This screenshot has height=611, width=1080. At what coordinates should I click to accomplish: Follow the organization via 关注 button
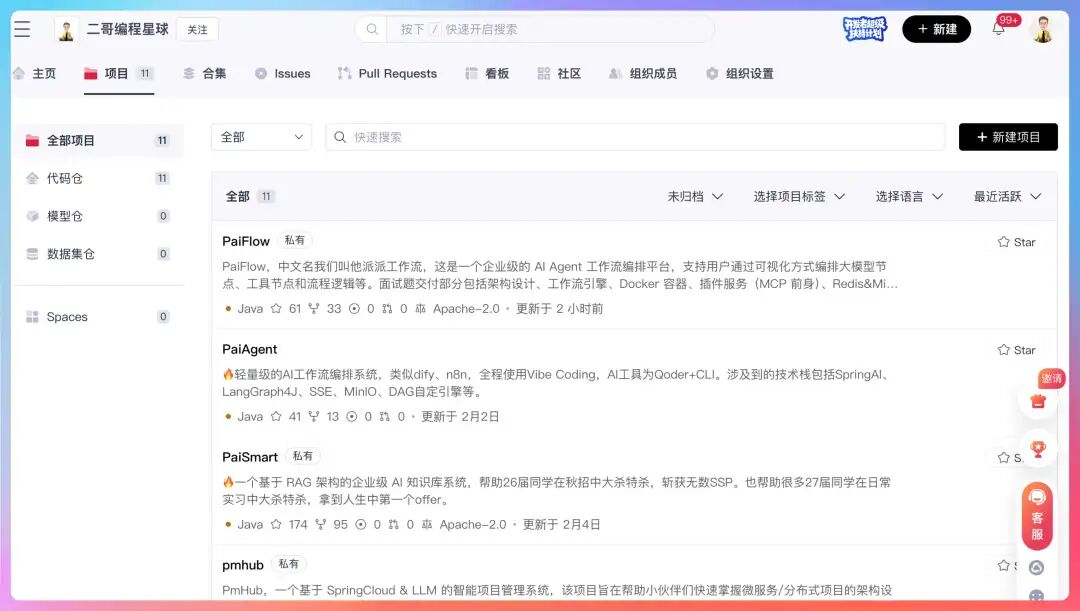pyautogui.click(x=197, y=29)
